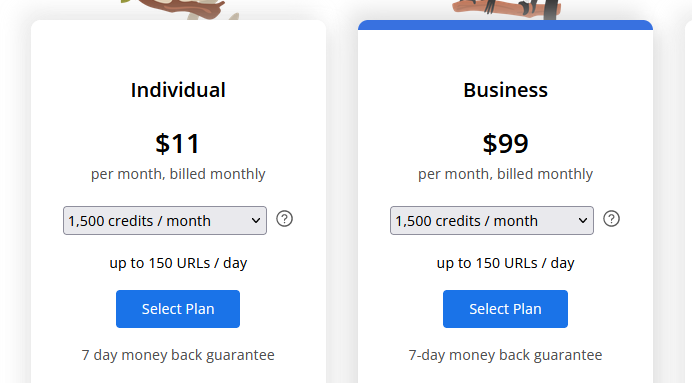692x383 pixels.
Task: Click the $11 price text
Action: click(x=177, y=143)
